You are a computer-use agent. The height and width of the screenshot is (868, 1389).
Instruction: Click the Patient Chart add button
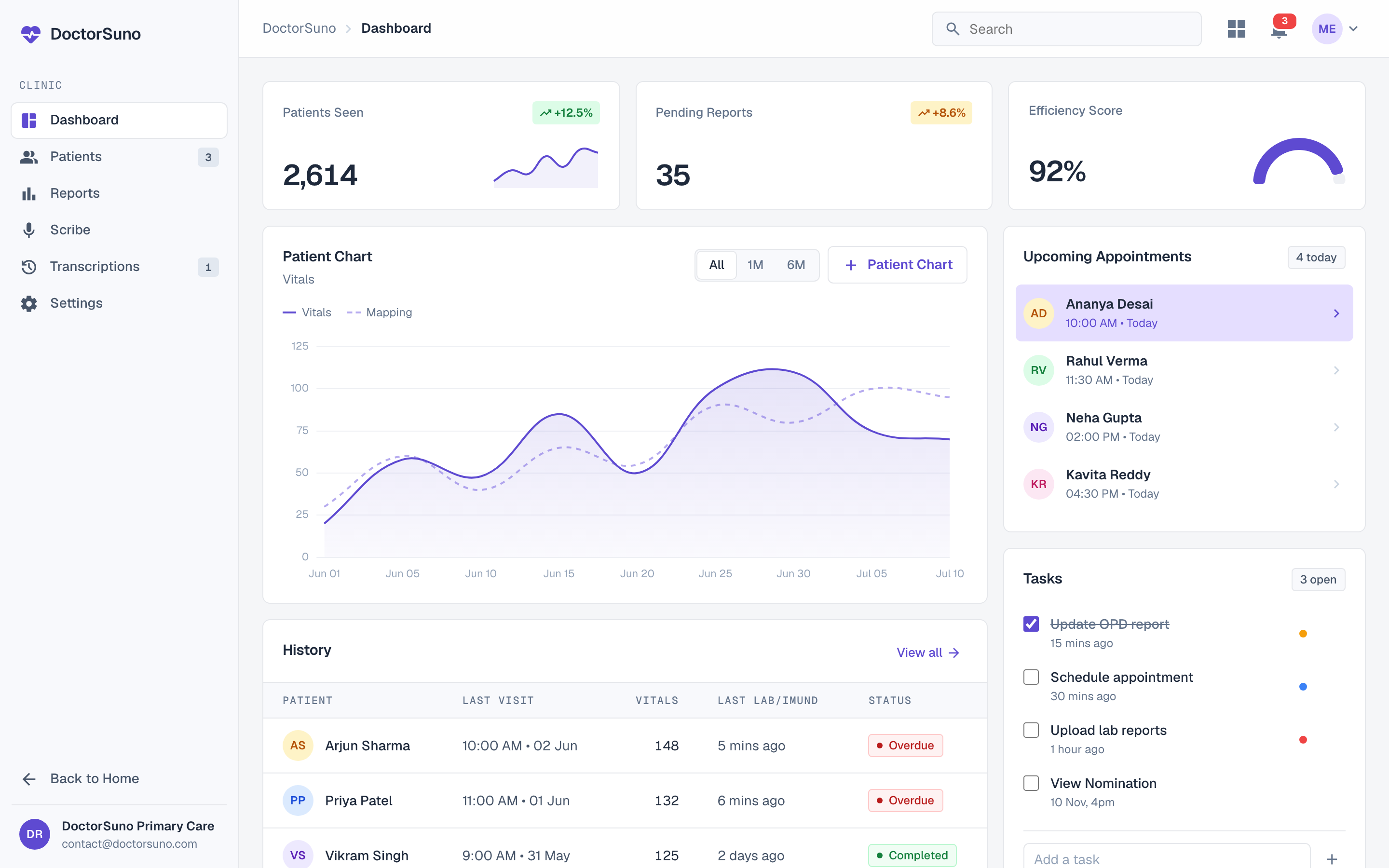pos(898,265)
